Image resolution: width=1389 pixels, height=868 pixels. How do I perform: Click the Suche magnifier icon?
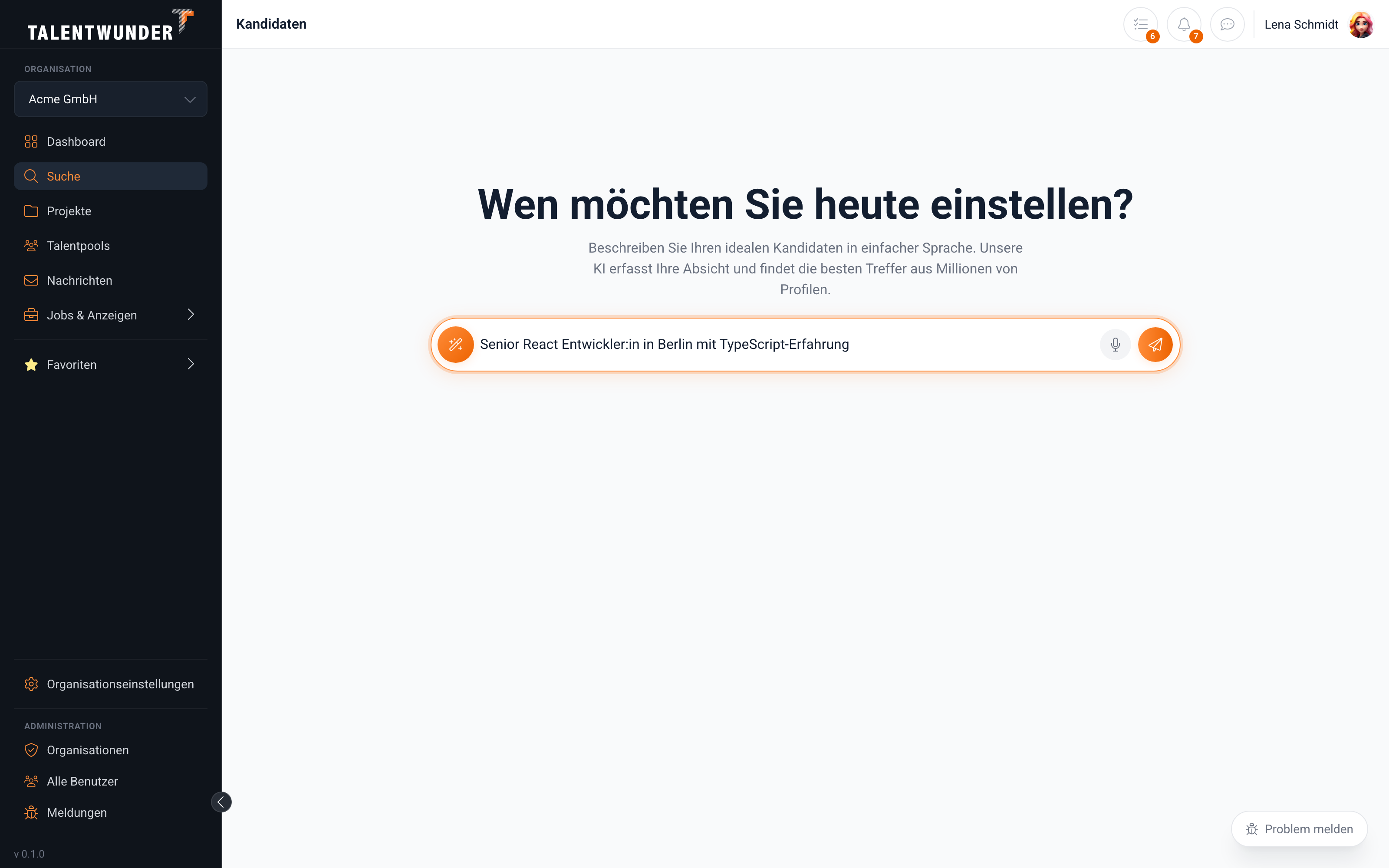[31, 176]
